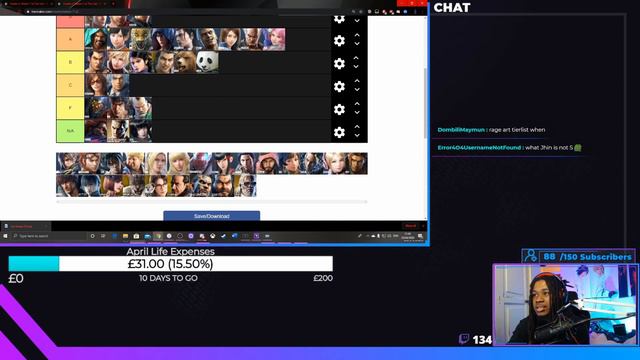
Task: Click the green N/A tier label
Action: pos(70,131)
